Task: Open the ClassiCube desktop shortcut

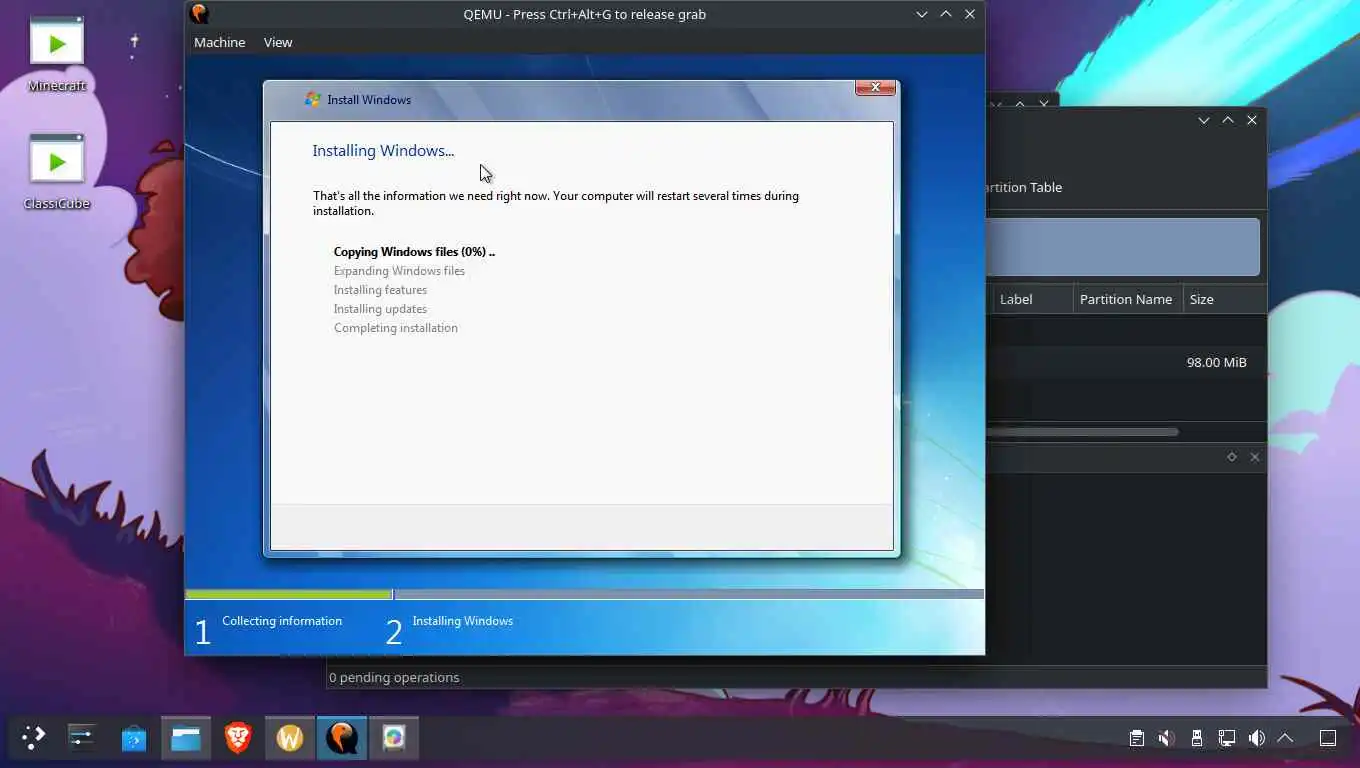Action: coord(57,172)
